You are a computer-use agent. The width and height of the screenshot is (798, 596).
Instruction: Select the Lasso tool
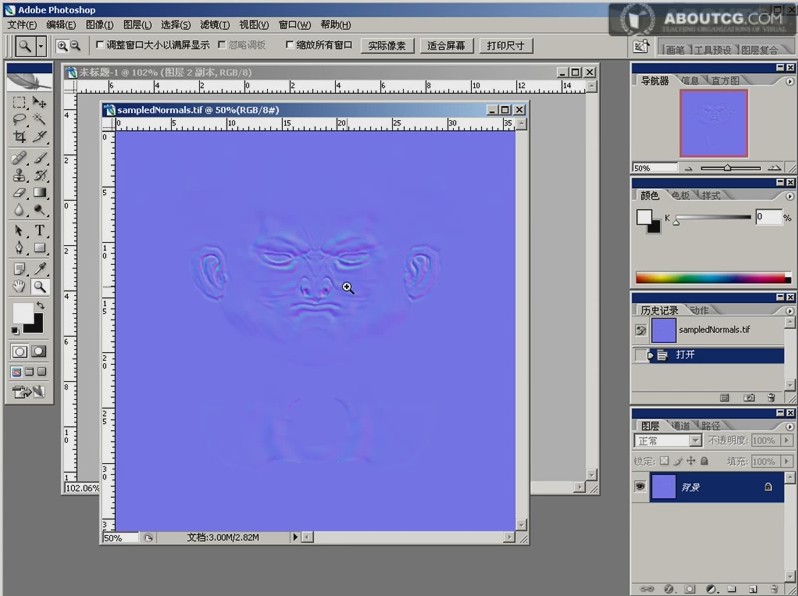(x=19, y=120)
